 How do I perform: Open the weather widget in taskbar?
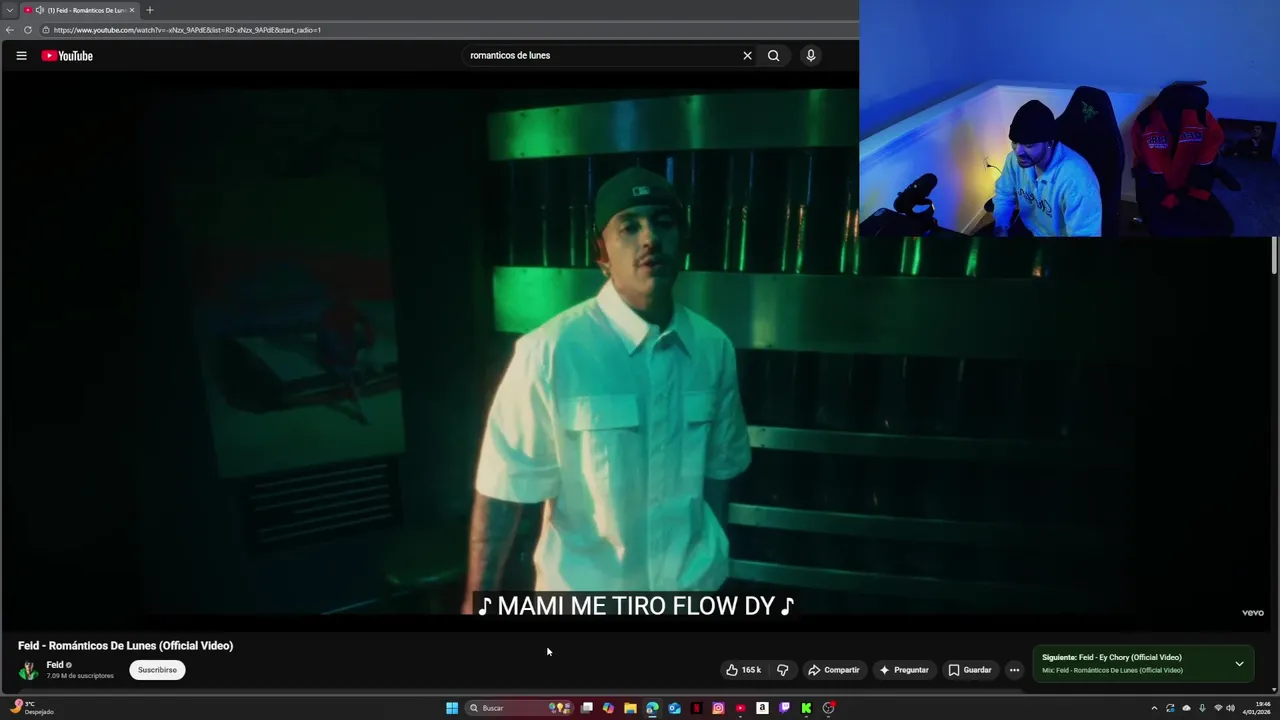pyautogui.click(x=30, y=708)
